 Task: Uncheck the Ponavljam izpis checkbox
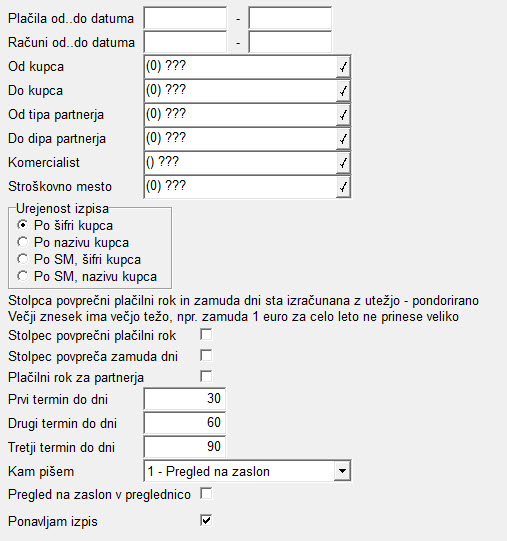click(206, 520)
